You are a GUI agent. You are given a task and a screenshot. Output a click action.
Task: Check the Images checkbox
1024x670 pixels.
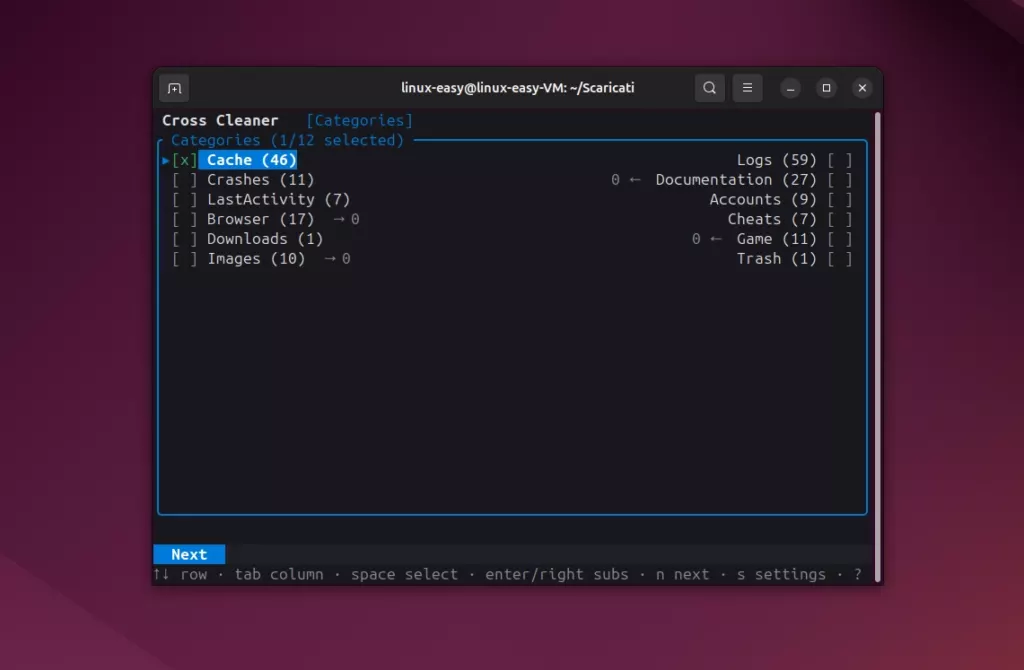pyautogui.click(x=185, y=259)
